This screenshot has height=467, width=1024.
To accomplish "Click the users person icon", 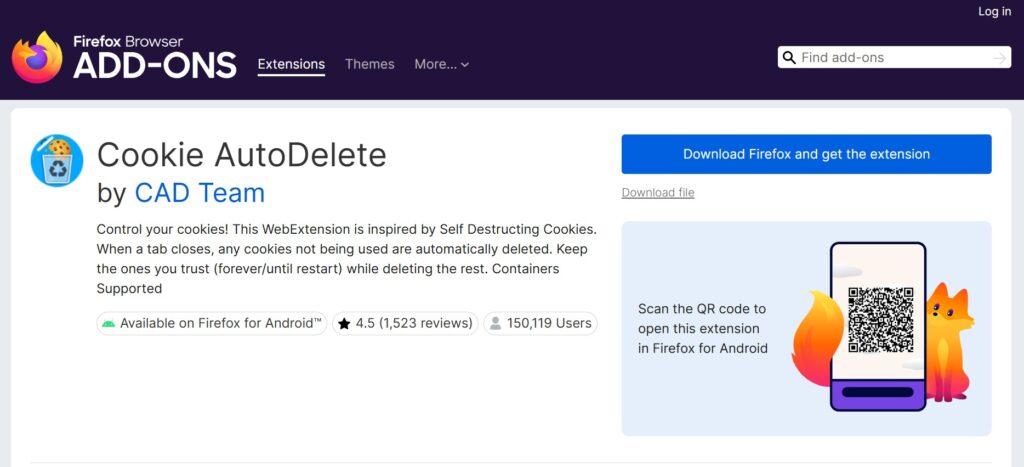I will click(495, 323).
